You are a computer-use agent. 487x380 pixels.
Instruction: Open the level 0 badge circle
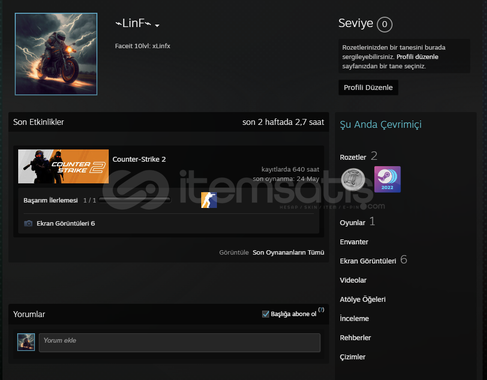[x=384, y=24]
